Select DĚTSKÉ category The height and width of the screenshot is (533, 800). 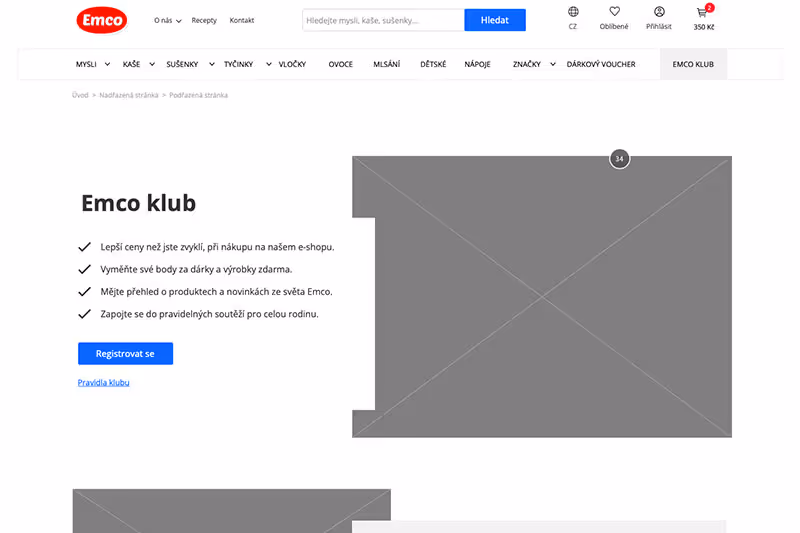pos(433,64)
